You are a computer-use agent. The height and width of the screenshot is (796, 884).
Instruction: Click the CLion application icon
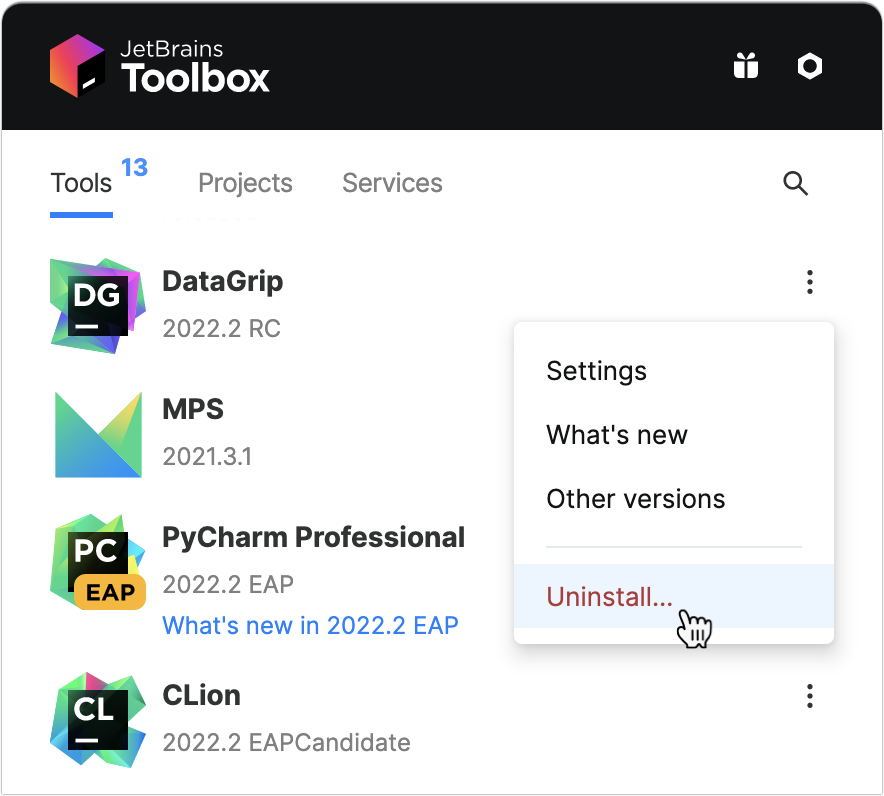tap(97, 717)
